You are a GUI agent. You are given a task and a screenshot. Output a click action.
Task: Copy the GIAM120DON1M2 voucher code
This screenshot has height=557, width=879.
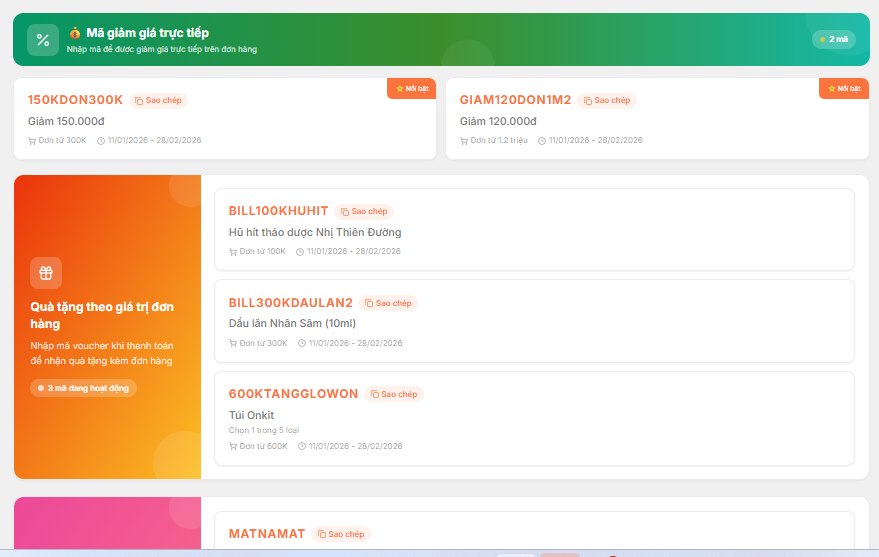coord(607,100)
